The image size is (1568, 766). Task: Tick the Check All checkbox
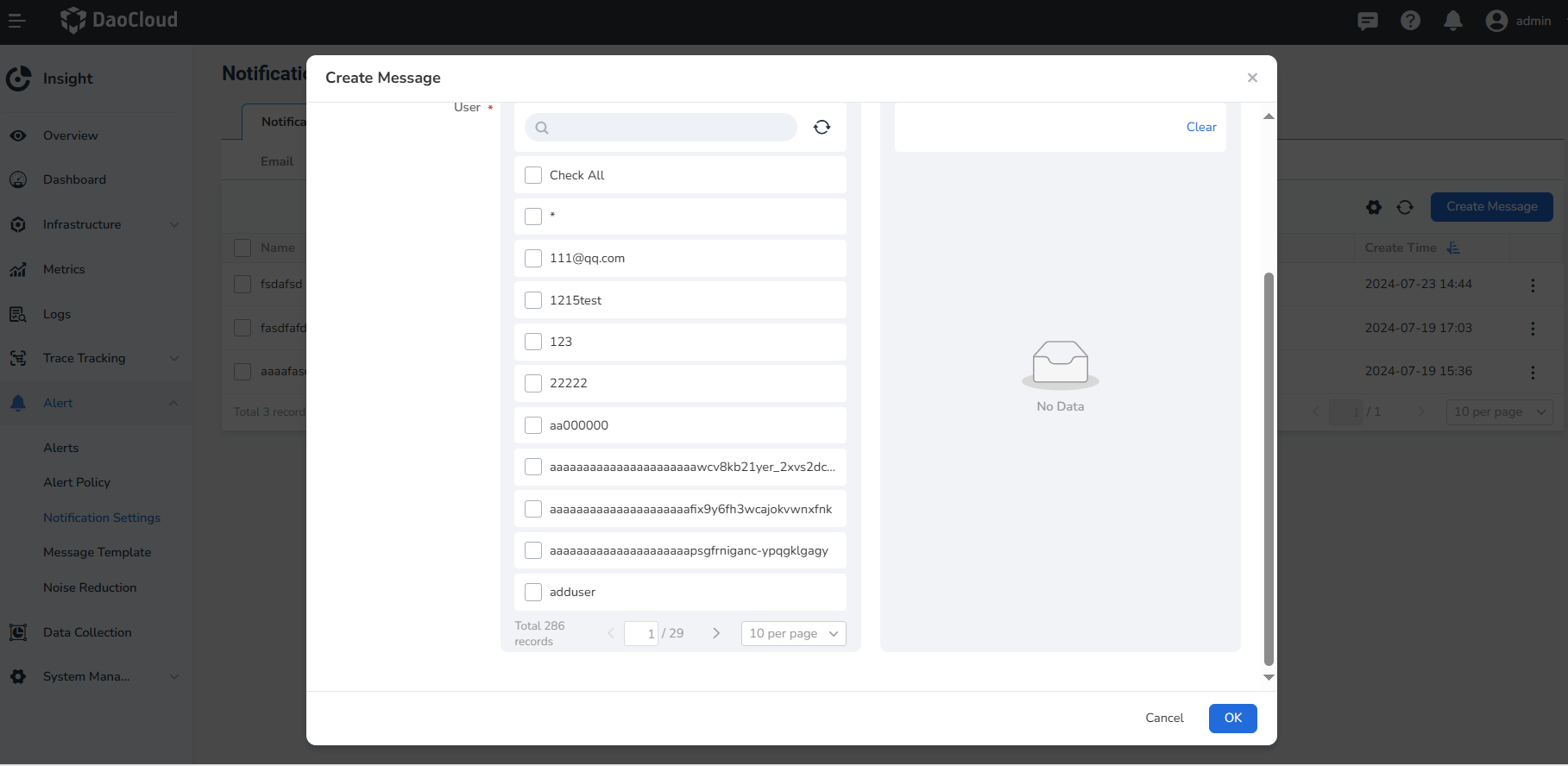533,175
